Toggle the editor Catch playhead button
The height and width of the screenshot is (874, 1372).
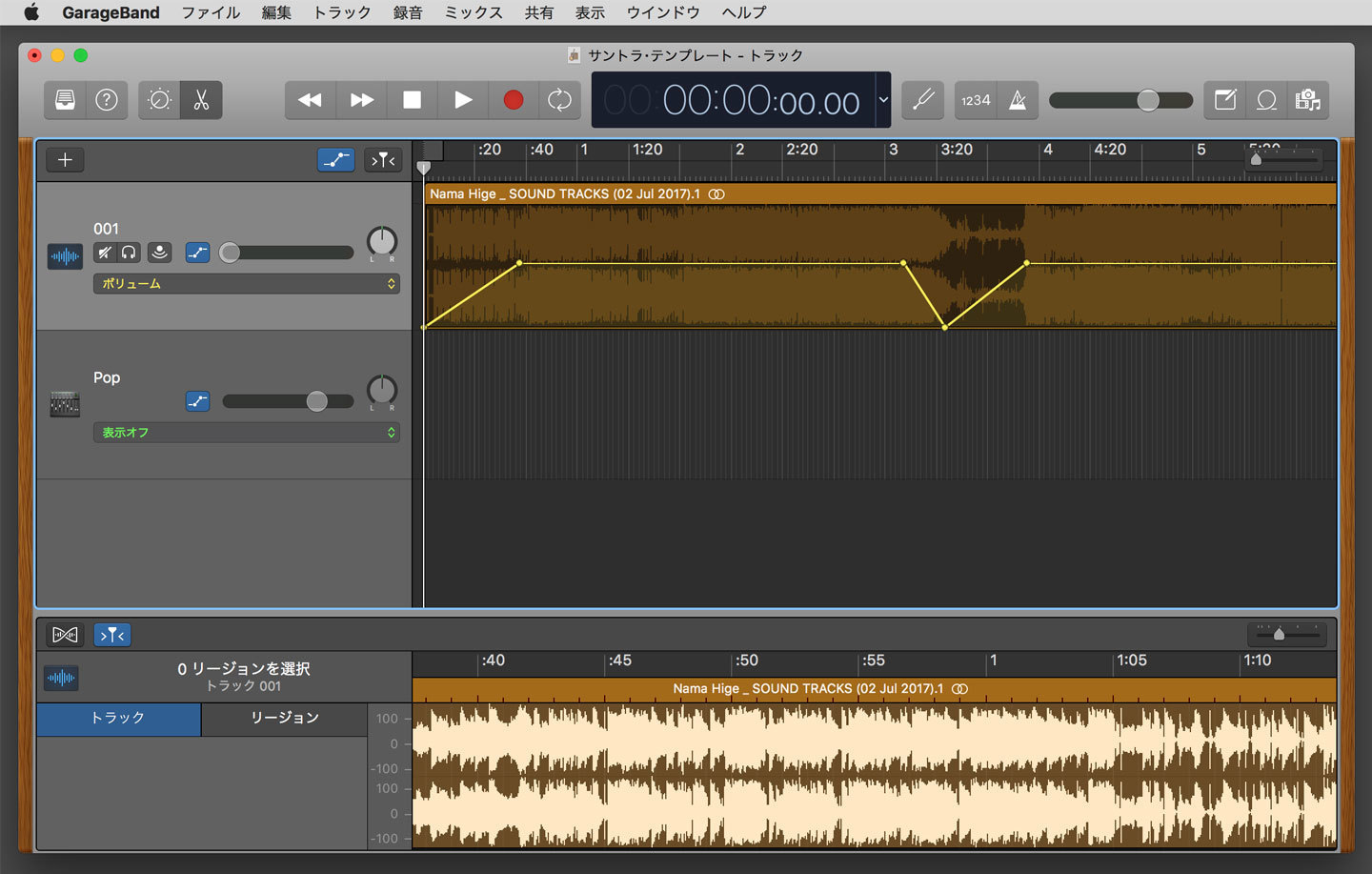point(111,635)
